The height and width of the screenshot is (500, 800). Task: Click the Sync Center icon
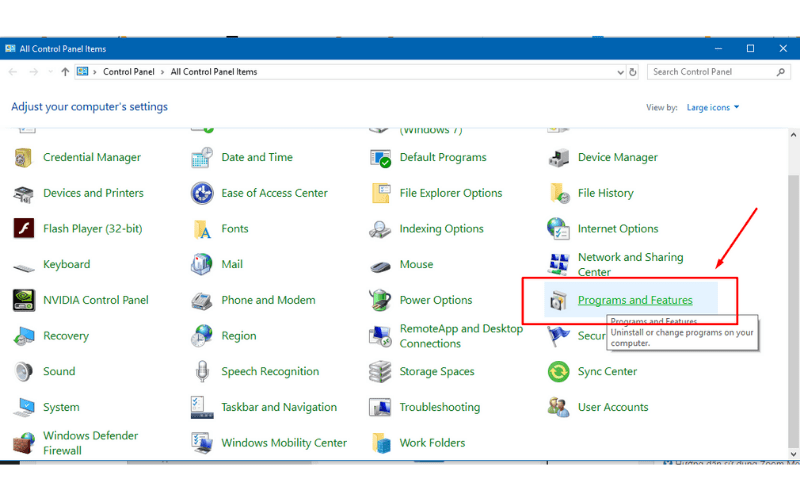559,372
